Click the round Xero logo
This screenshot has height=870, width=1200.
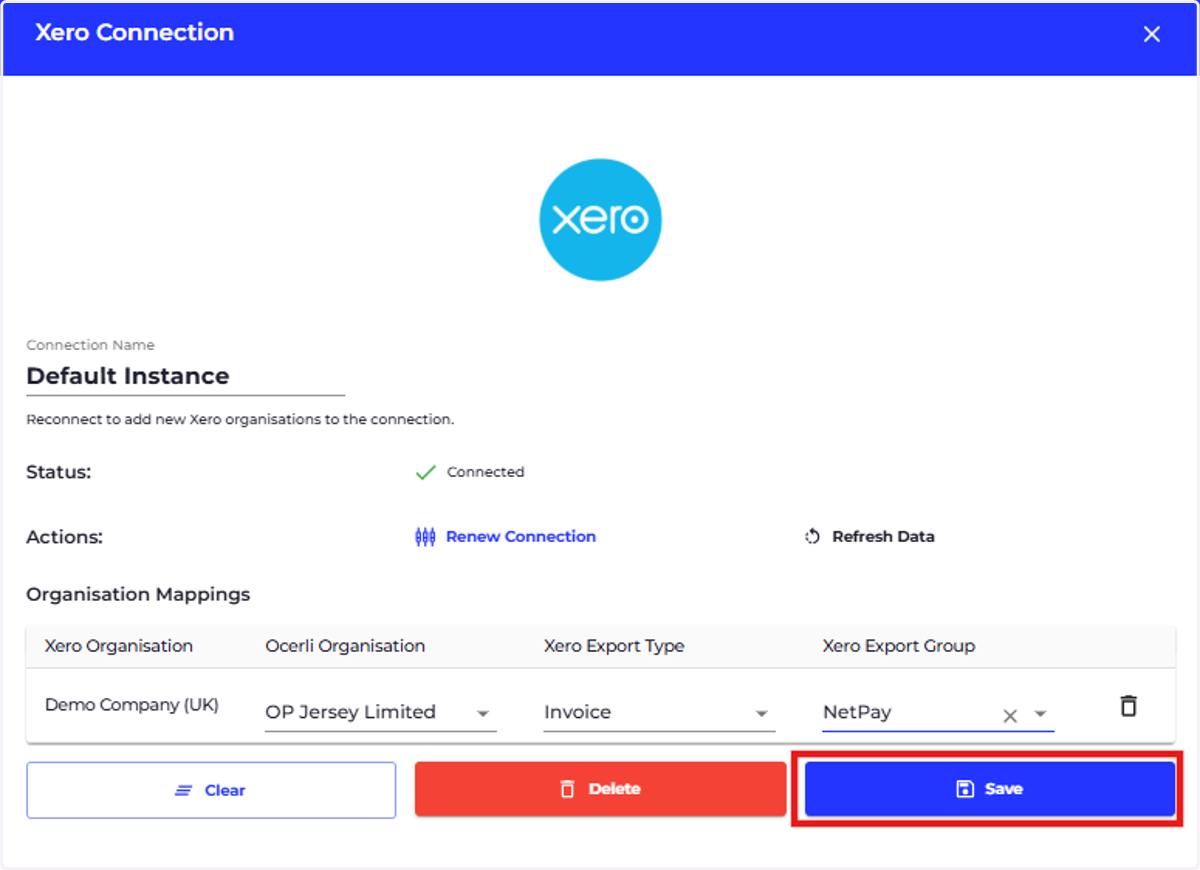pos(600,220)
